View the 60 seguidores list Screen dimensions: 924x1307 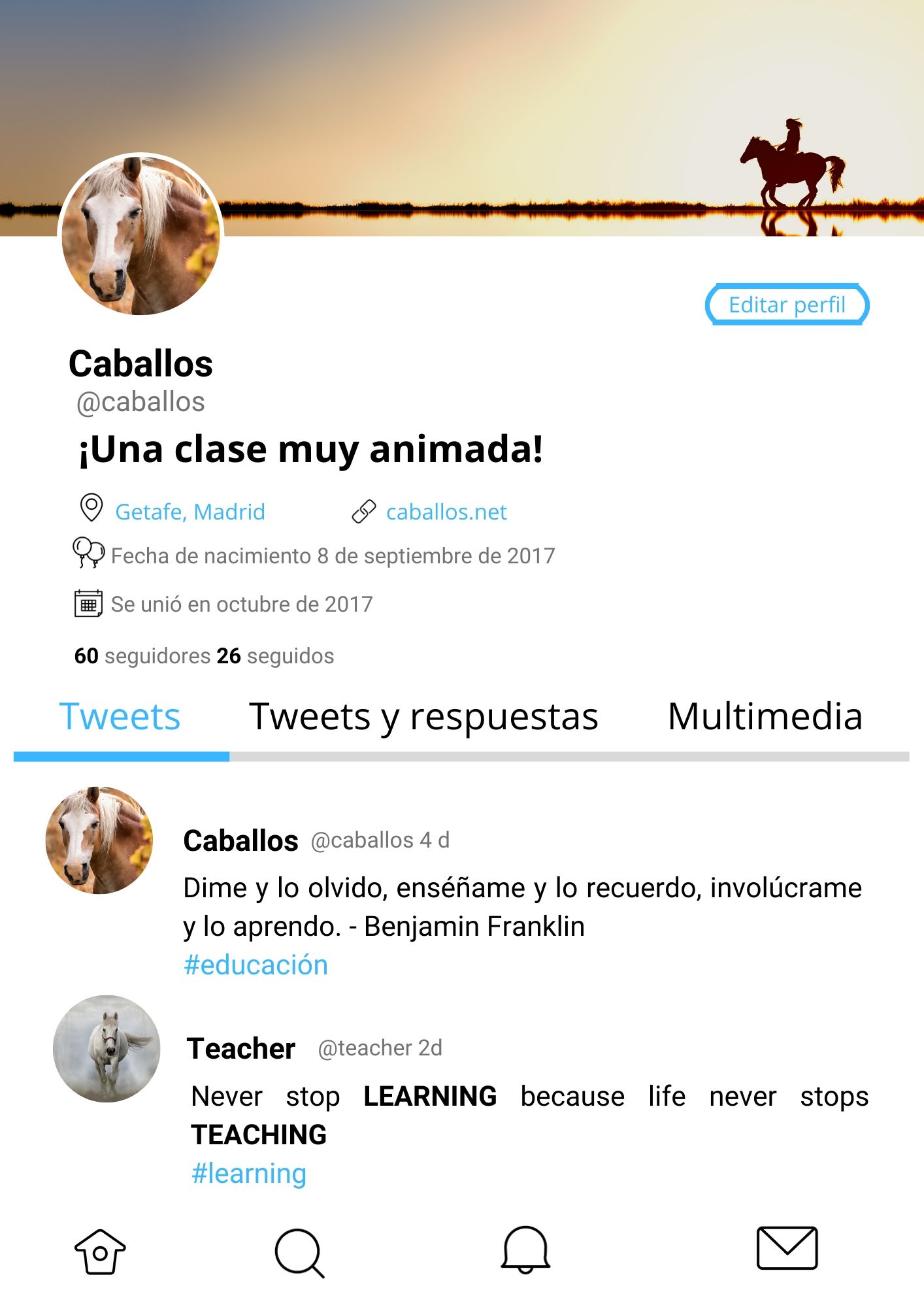coord(142,655)
